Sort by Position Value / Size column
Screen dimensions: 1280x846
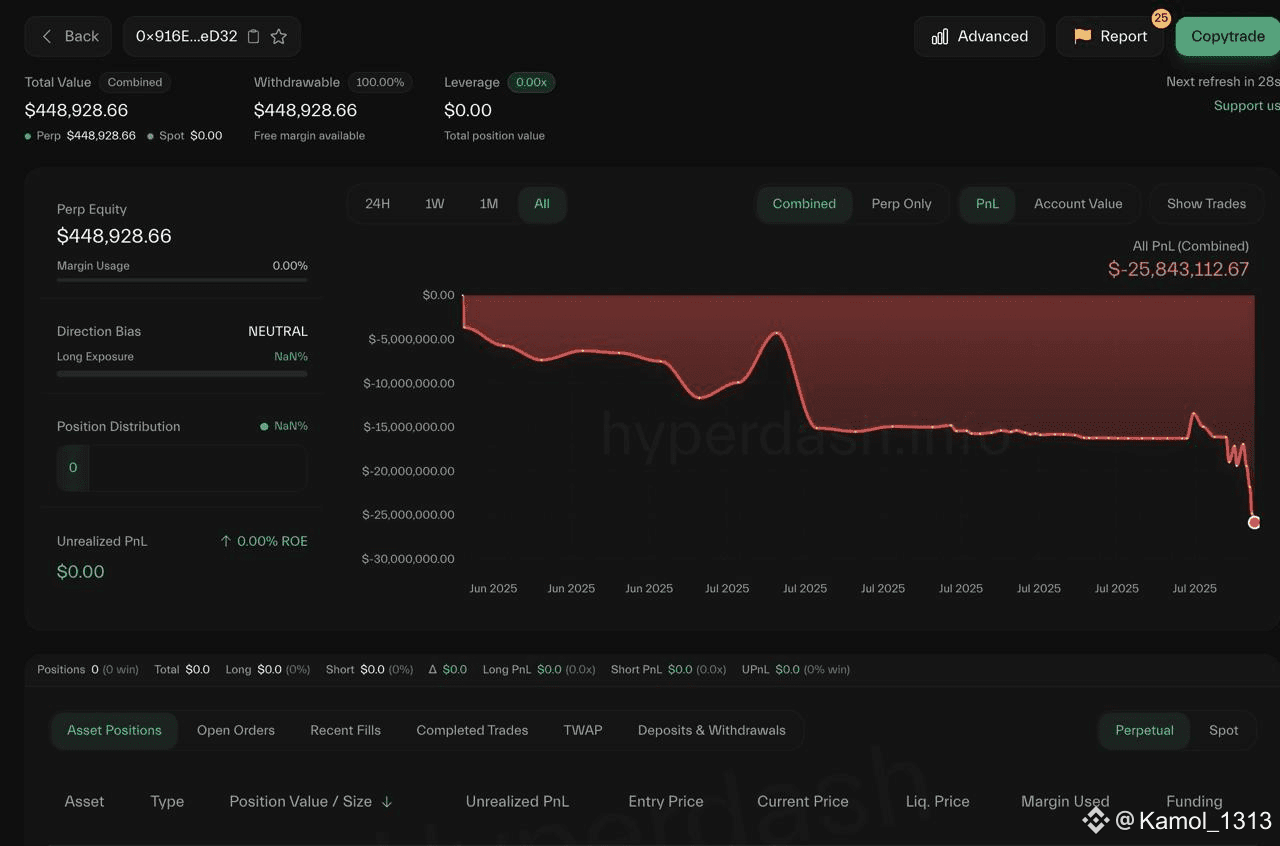[310, 802]
